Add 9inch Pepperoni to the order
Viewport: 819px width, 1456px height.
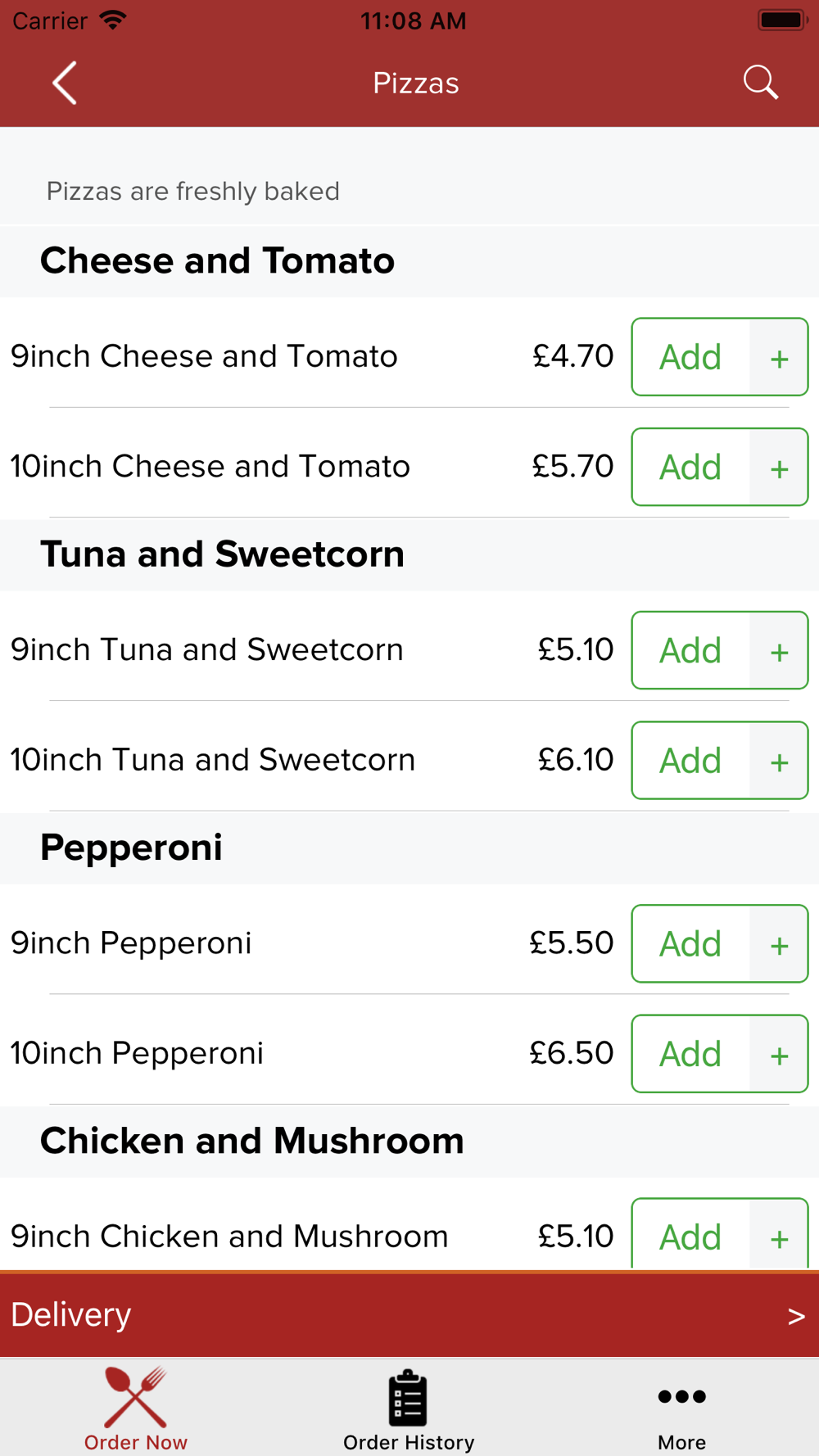pos(690,944)
